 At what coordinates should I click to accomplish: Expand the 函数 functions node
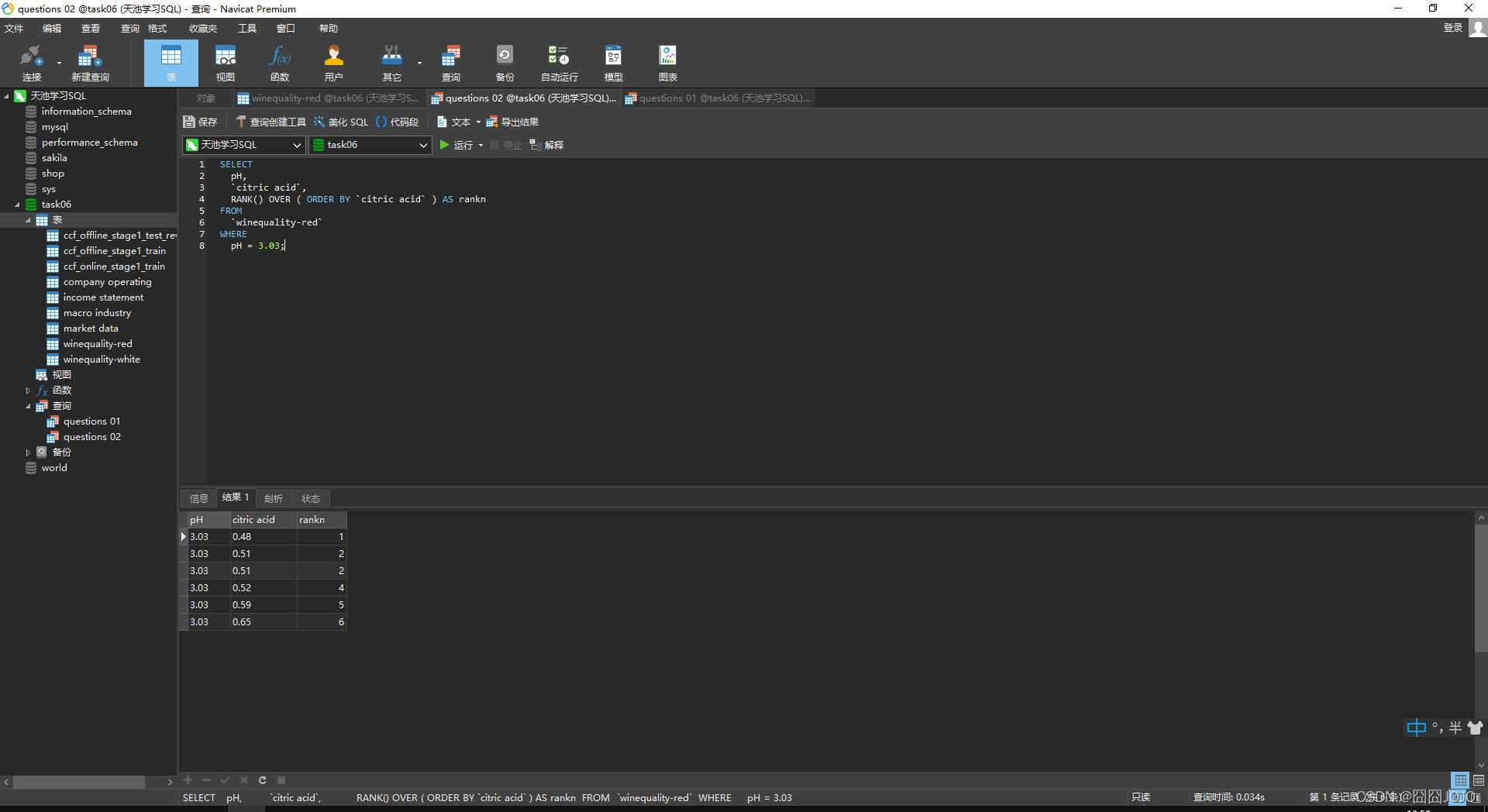click(x=29, y=391)
